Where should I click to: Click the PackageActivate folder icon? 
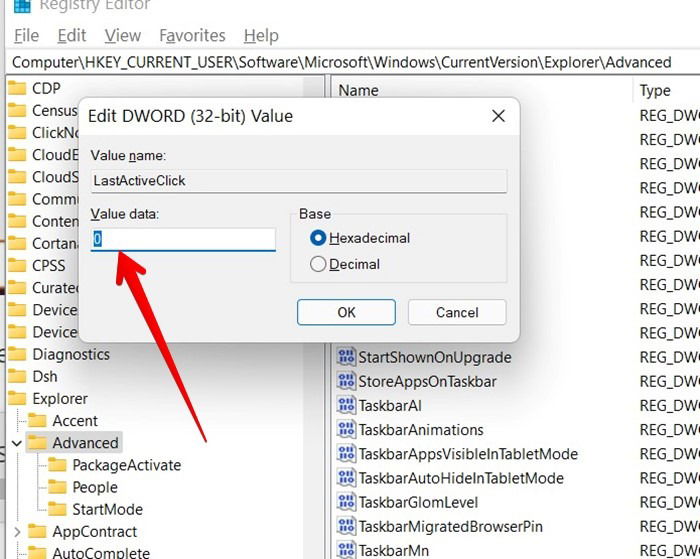(57, 464)
